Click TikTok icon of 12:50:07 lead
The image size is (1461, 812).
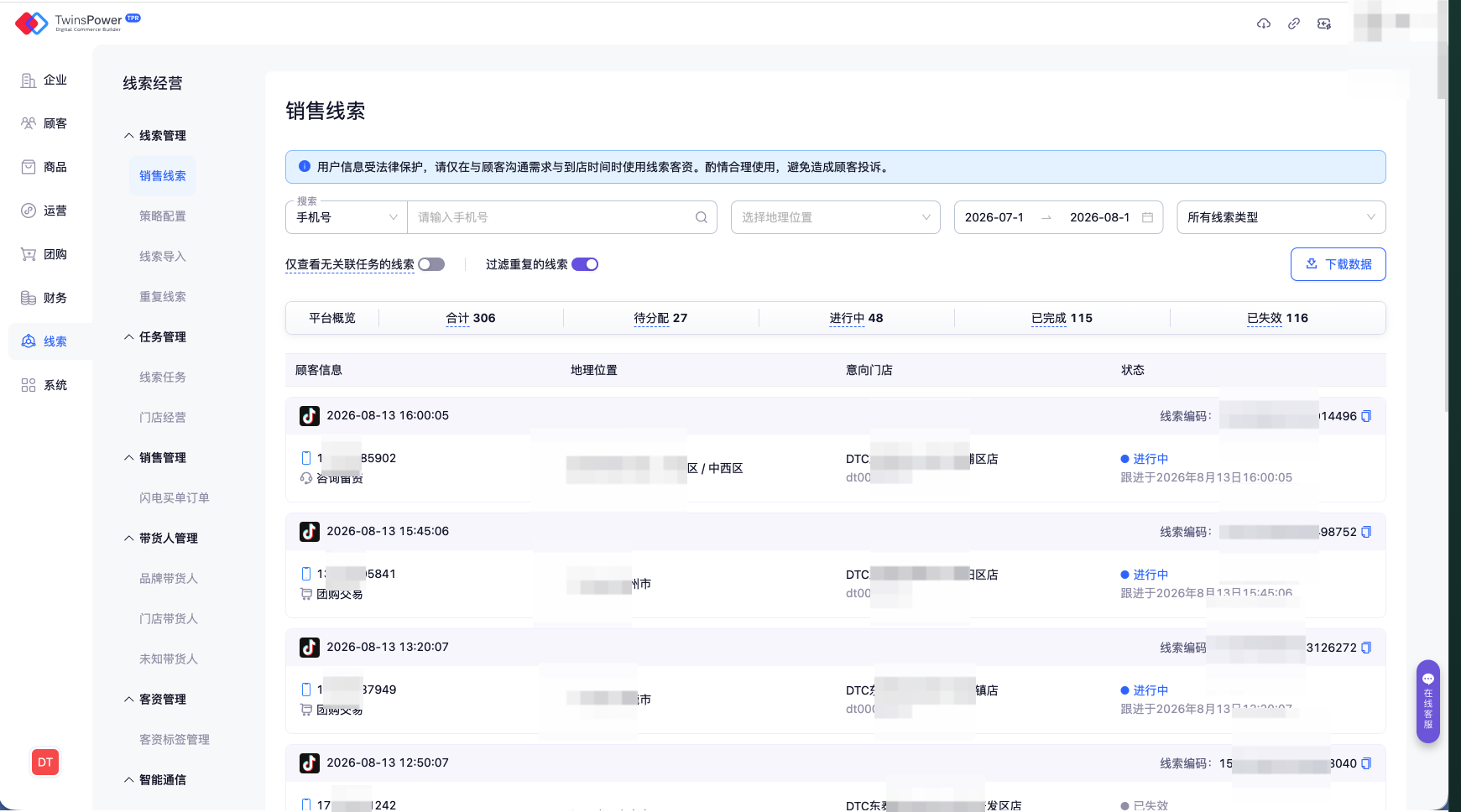(x=310, y=763)
